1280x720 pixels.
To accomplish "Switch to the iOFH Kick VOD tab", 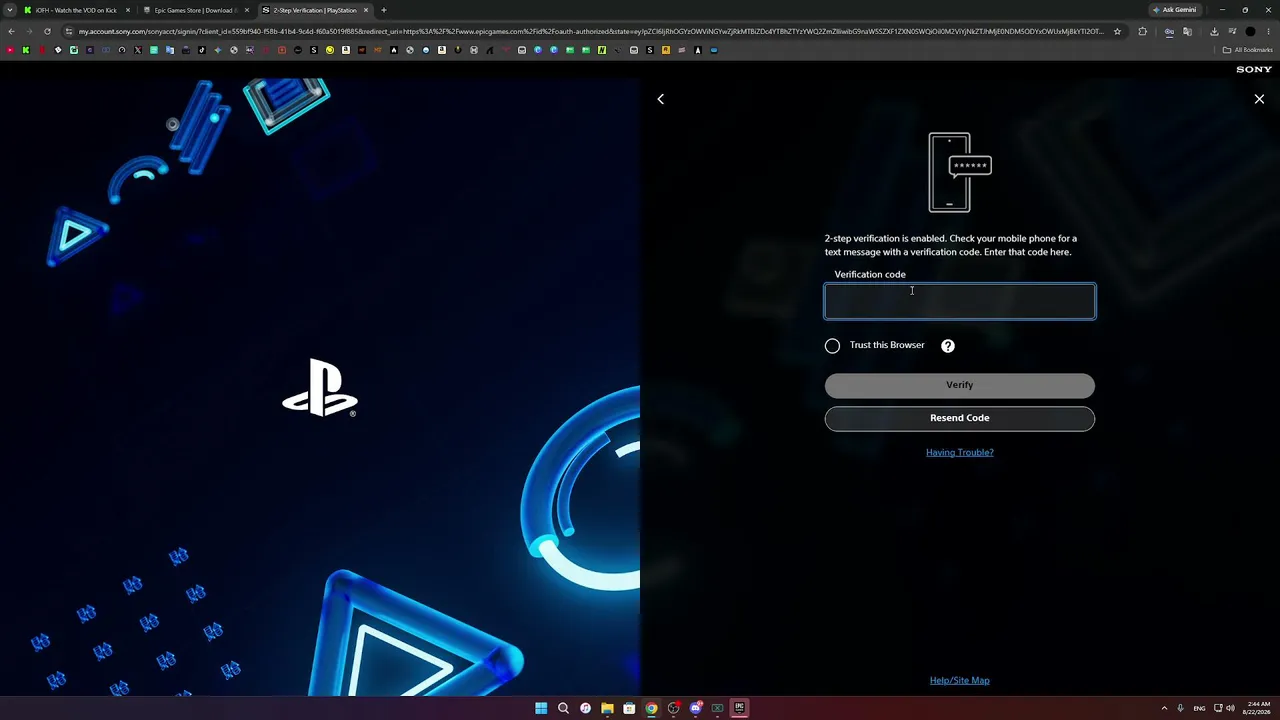I will 76,10.
